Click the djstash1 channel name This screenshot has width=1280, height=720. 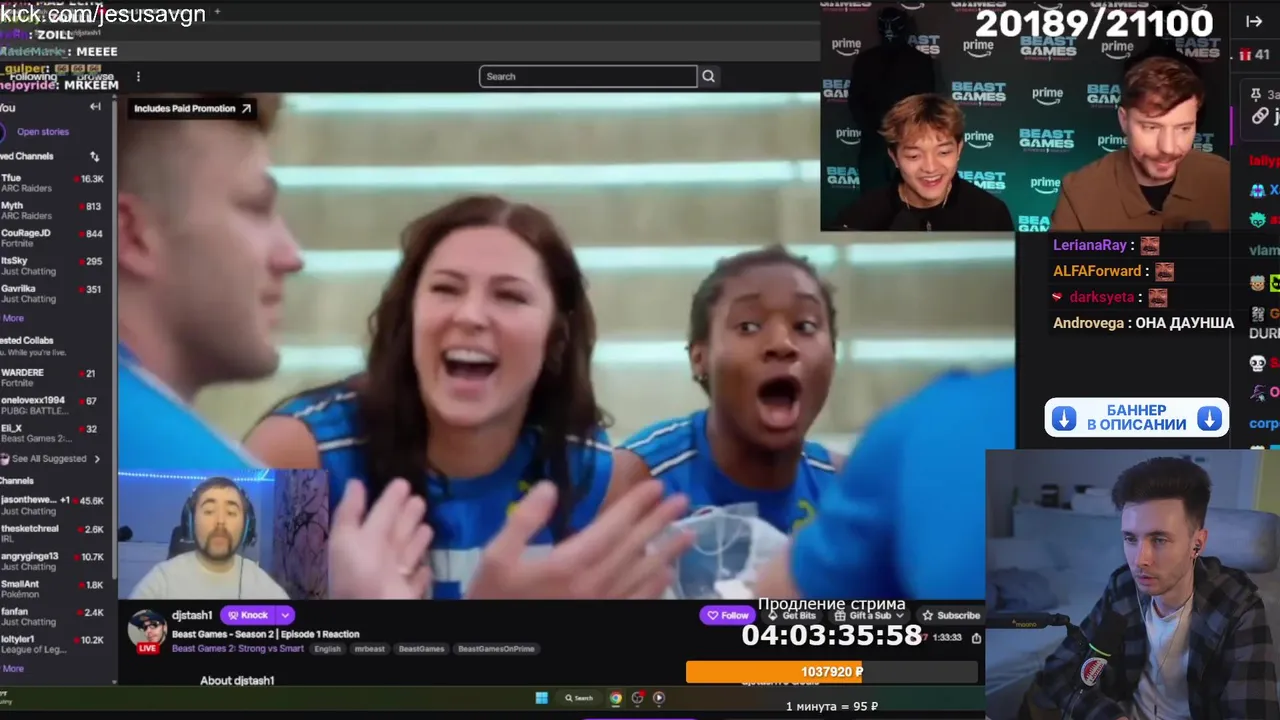click(x=192, y=615)
